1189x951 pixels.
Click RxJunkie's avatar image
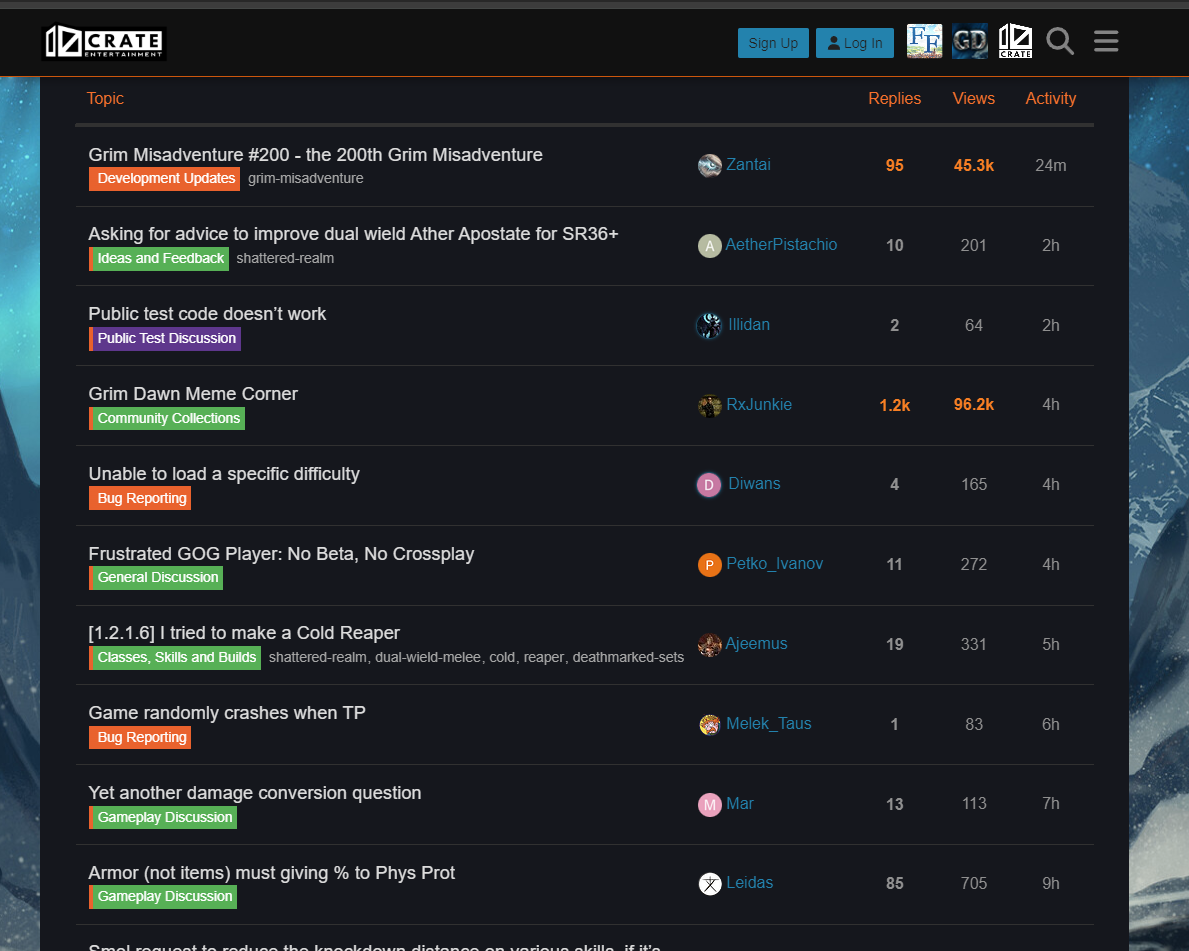pos(710,405)
